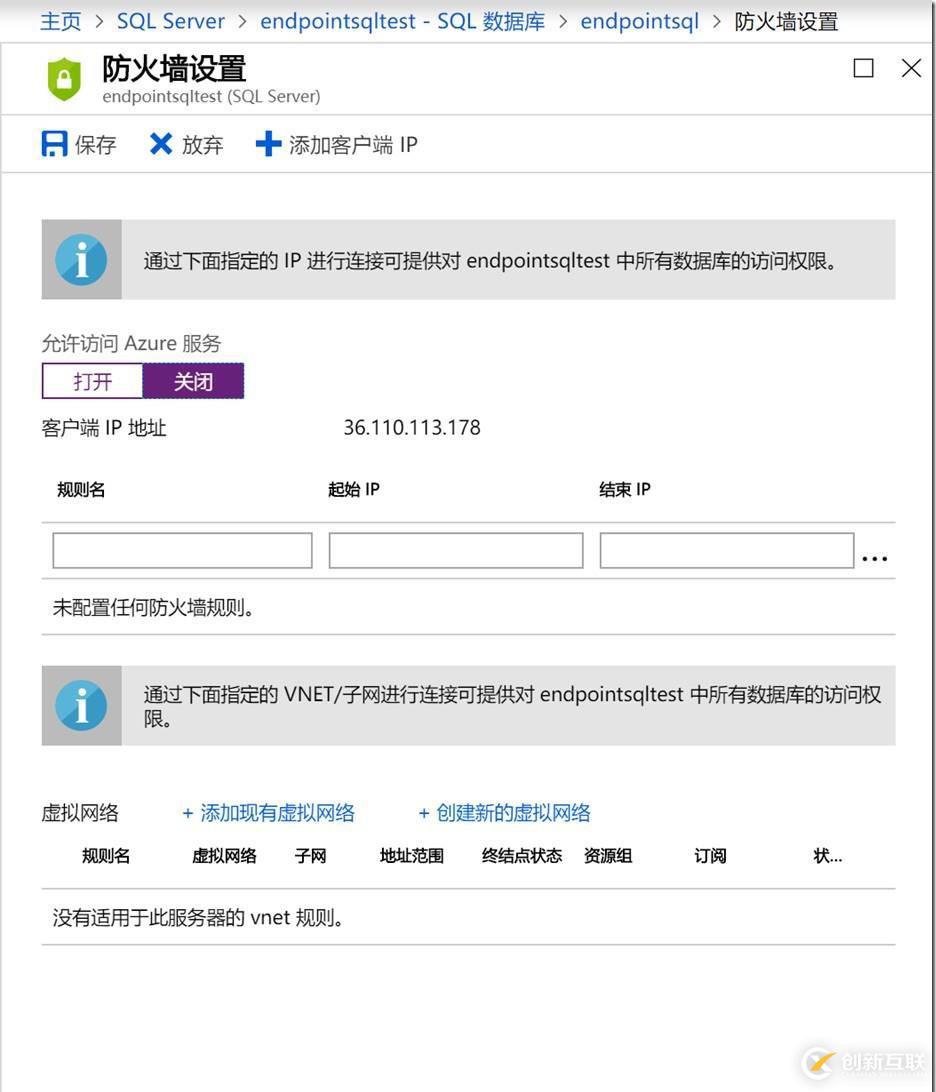Click the truncated 状... column header
This screenshot has width=936, height=1092.
coord(828,856)
